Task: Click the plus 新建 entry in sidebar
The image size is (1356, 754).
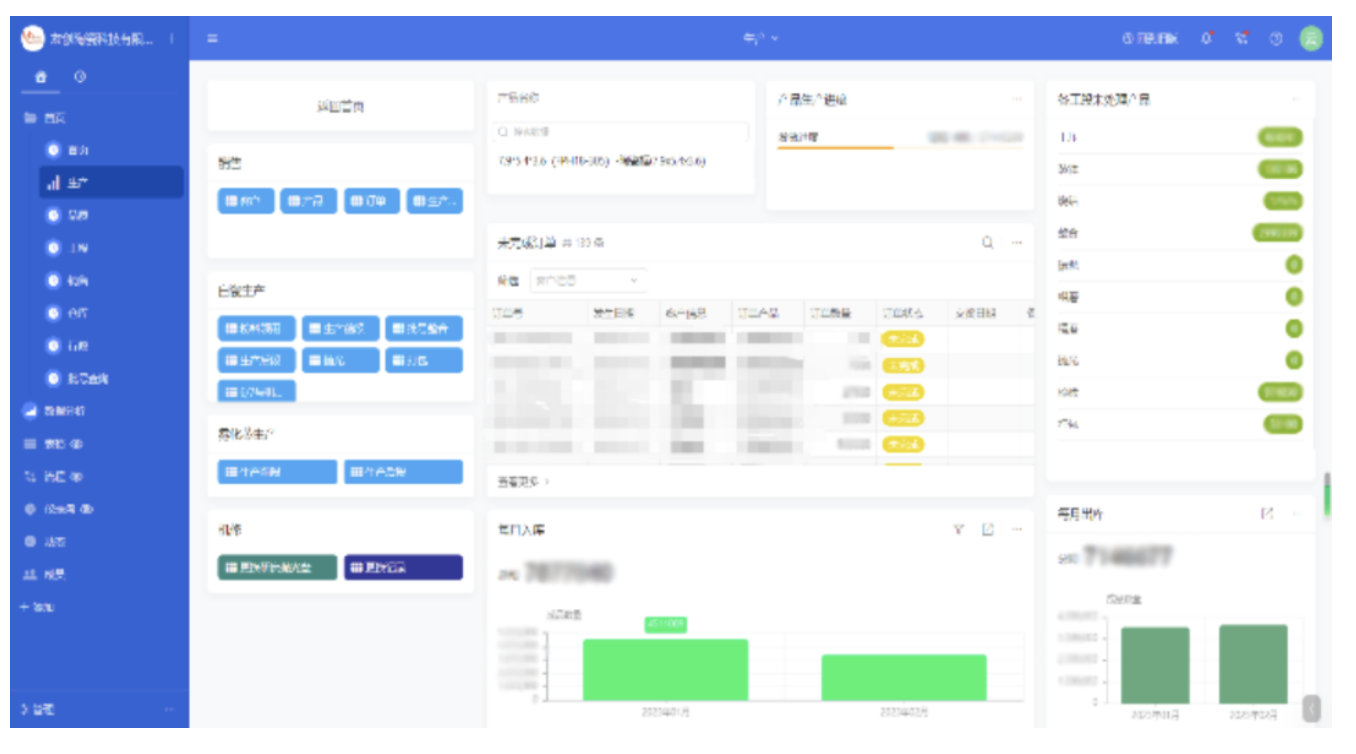Action: tap(37, 607)
